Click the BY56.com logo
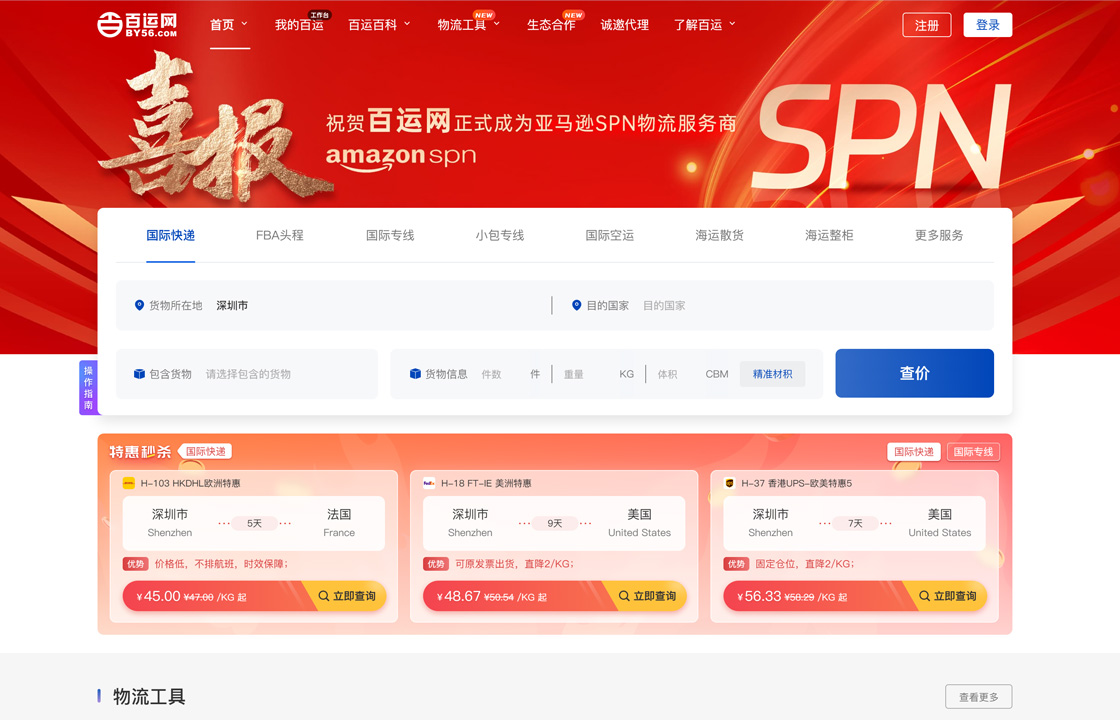Image resolution: width=1120 pixels, height=720 pixels. 137,24
